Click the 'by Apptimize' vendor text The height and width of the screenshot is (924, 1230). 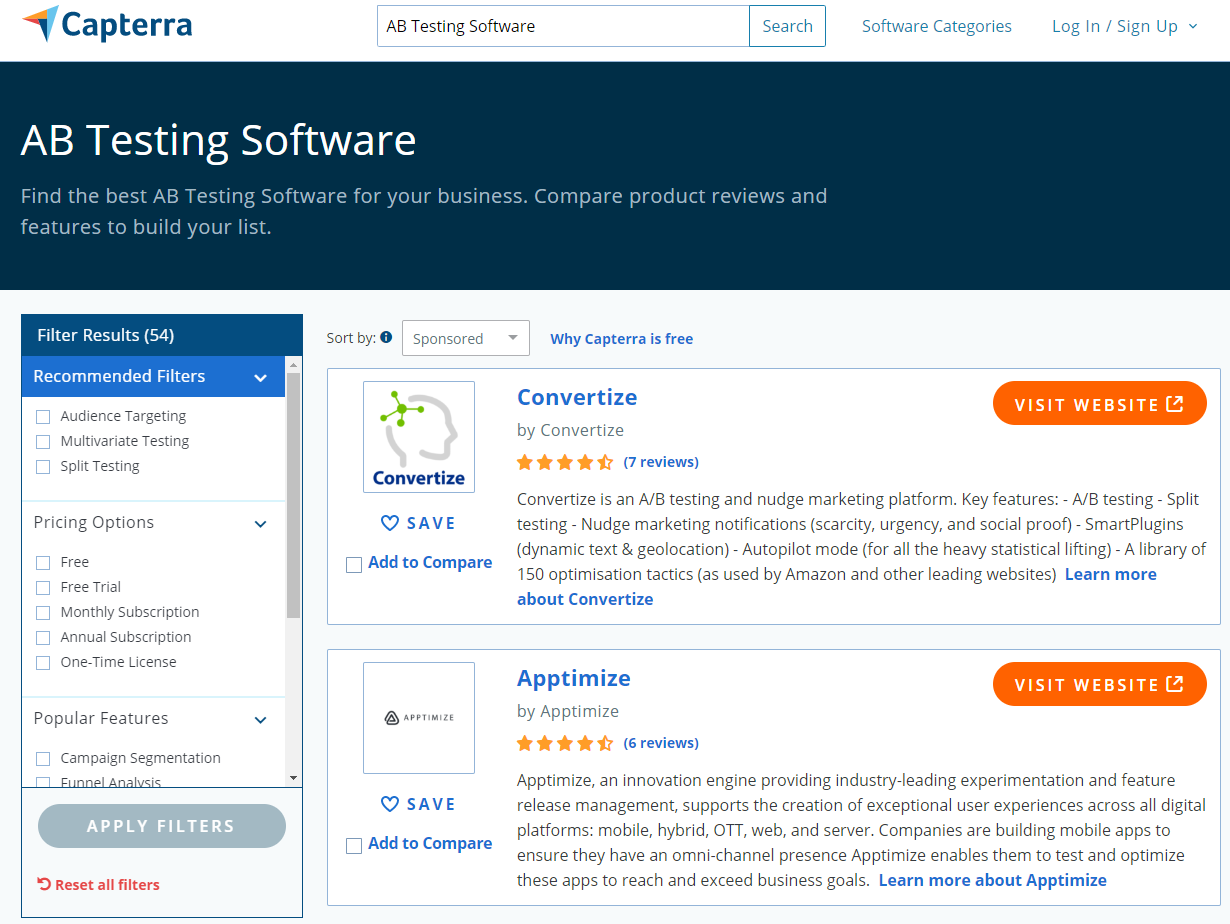coord(568,711)
